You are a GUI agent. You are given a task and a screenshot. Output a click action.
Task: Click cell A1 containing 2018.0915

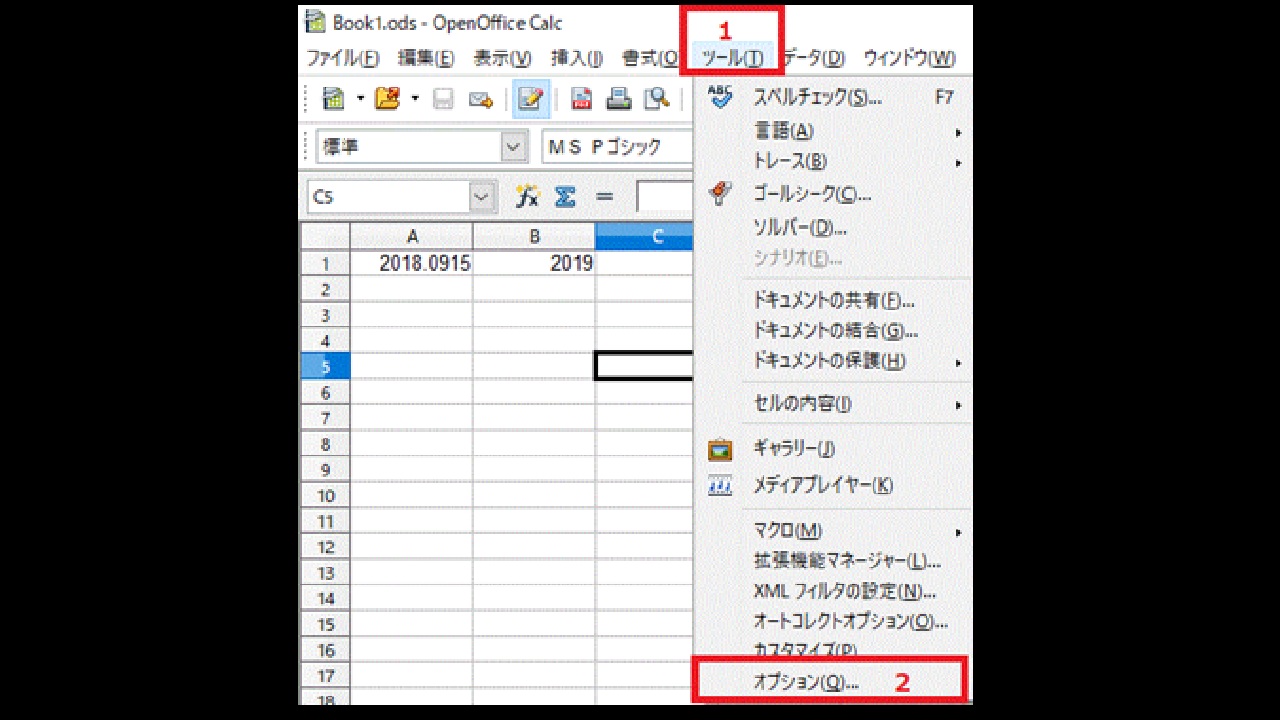pyautogui.click(x=411, y=264)
